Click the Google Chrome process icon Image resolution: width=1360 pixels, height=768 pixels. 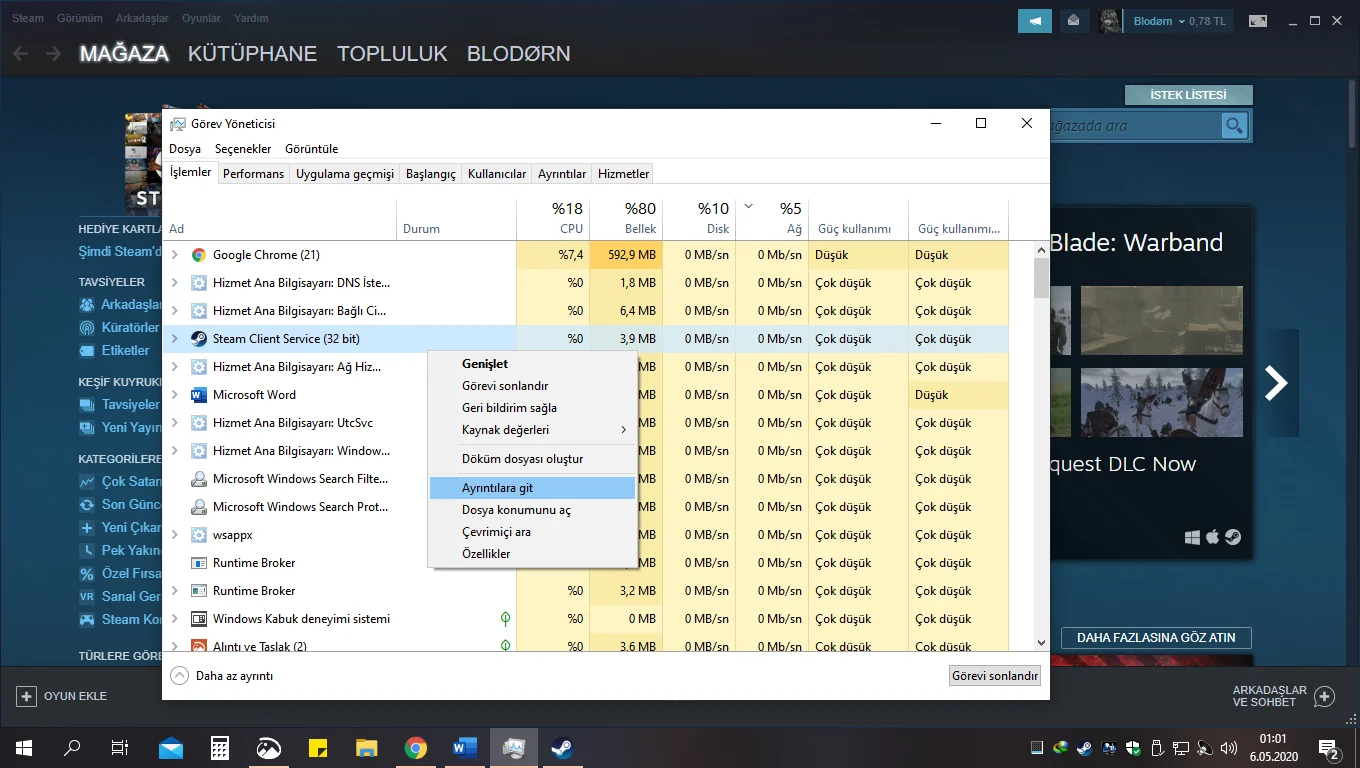pos(199,255)
